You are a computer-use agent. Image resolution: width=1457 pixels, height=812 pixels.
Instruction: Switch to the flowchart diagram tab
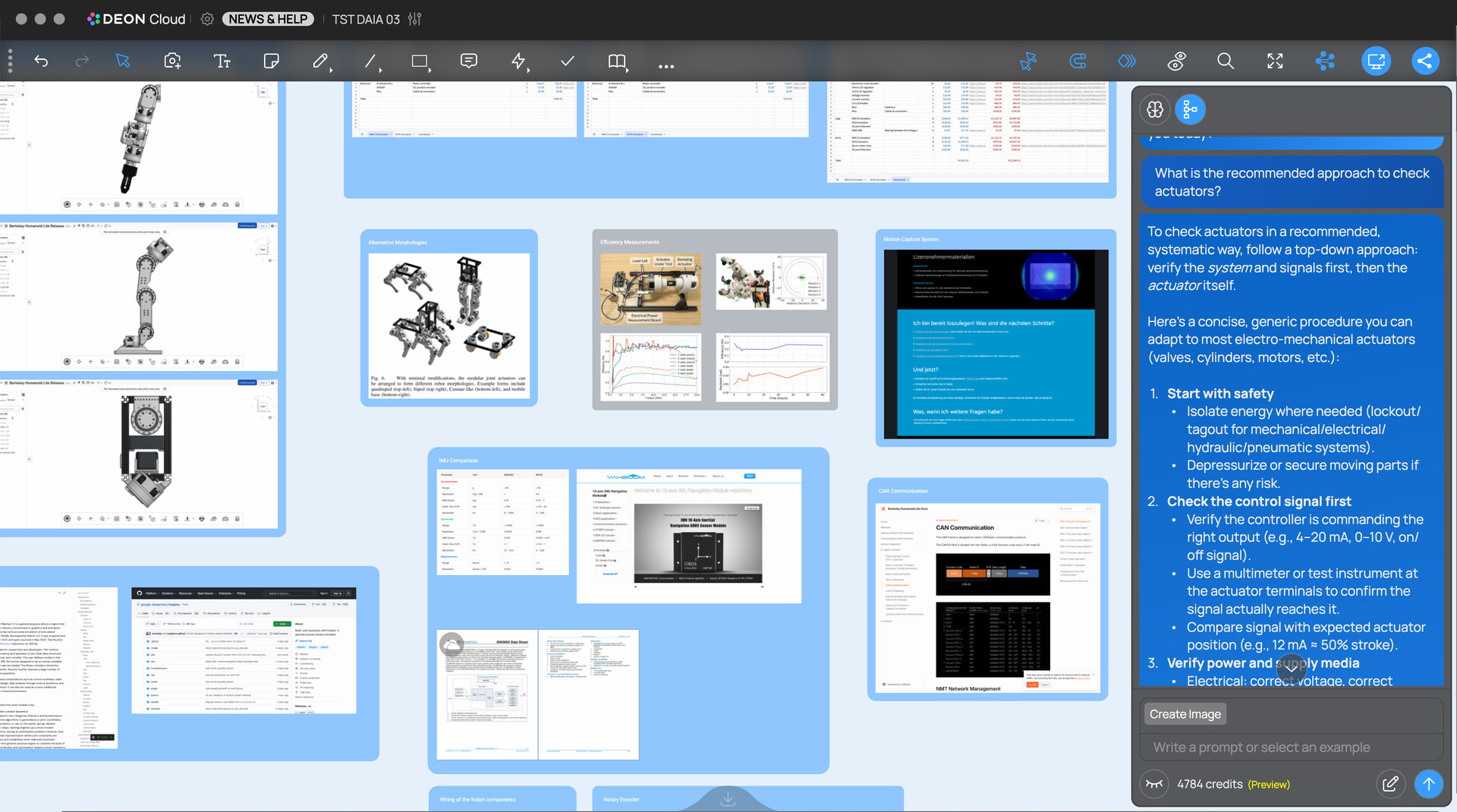pyautogui.click(x=1190, y=109)
